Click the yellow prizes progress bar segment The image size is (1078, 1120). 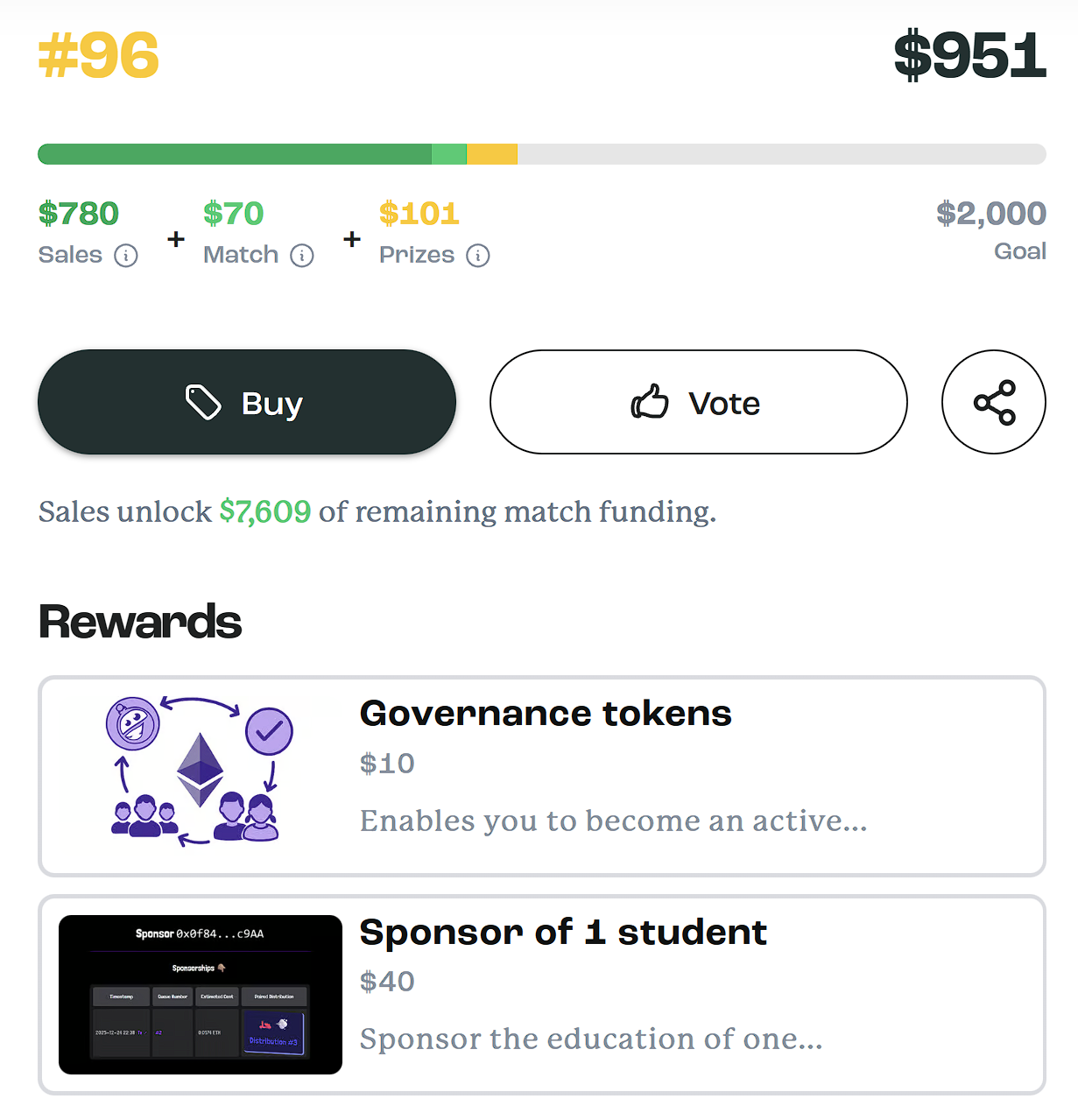tap(492, 154)
